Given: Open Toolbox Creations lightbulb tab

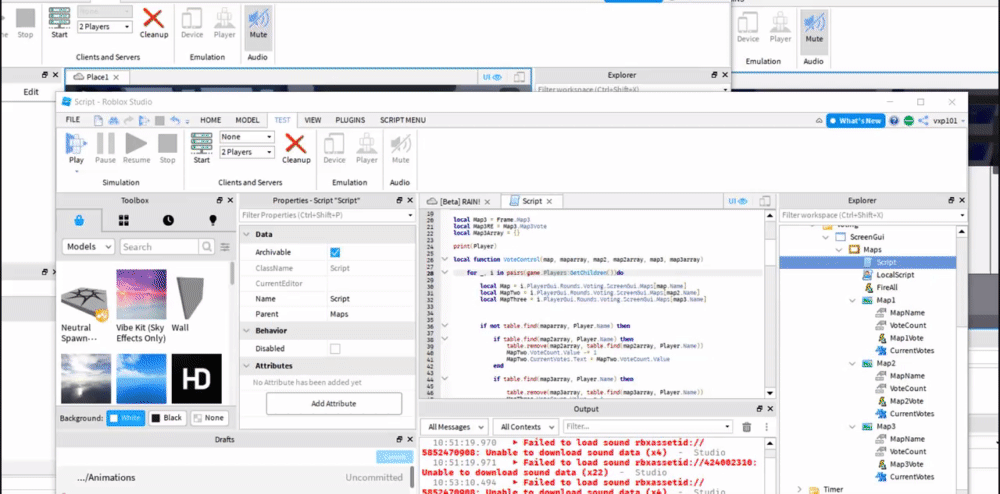Looking at the screenshot, I should click(213, 221).
